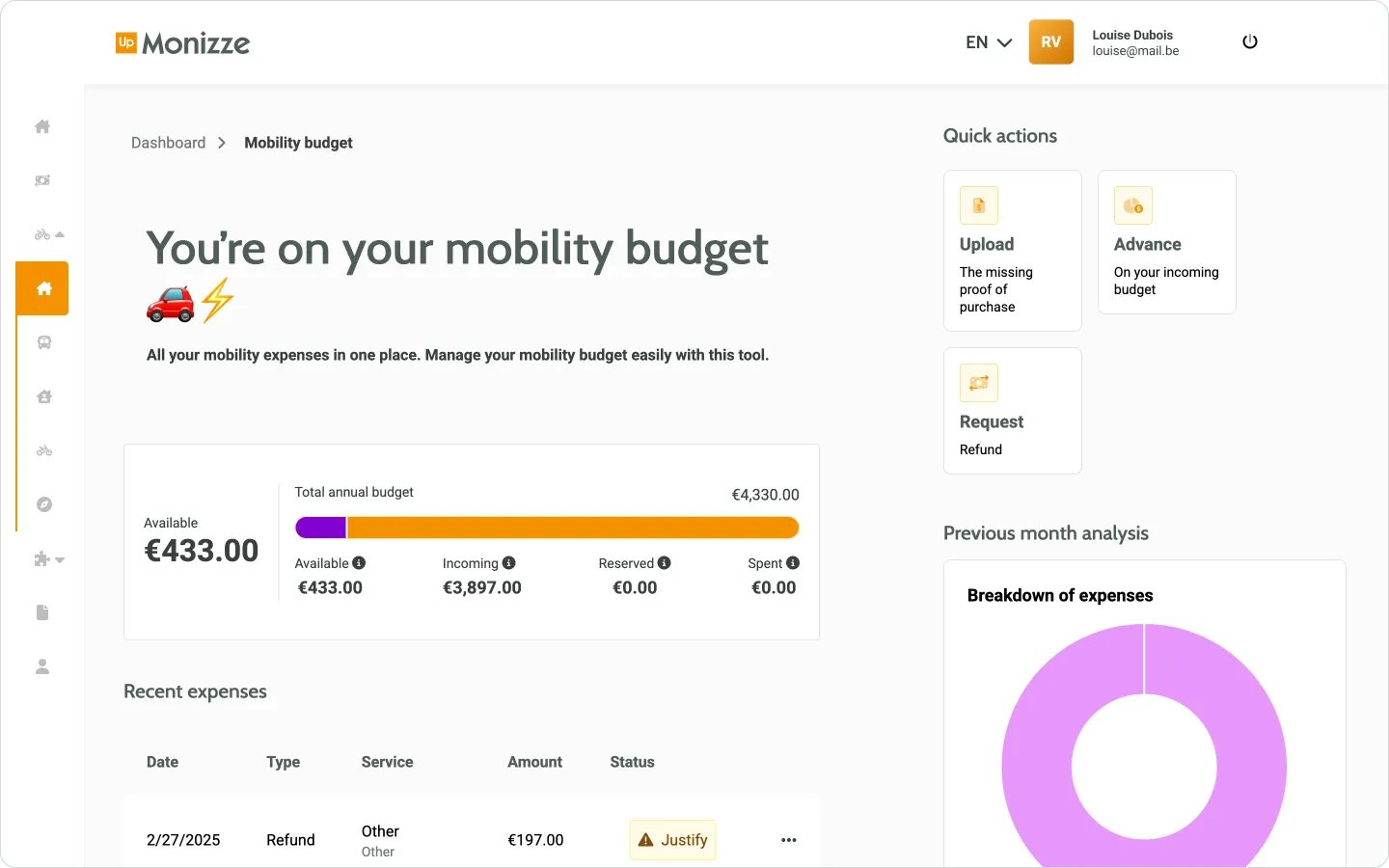Open the three-dot menu on the expense row
This screenshot has width=1389, height=868.
[789, 840]
